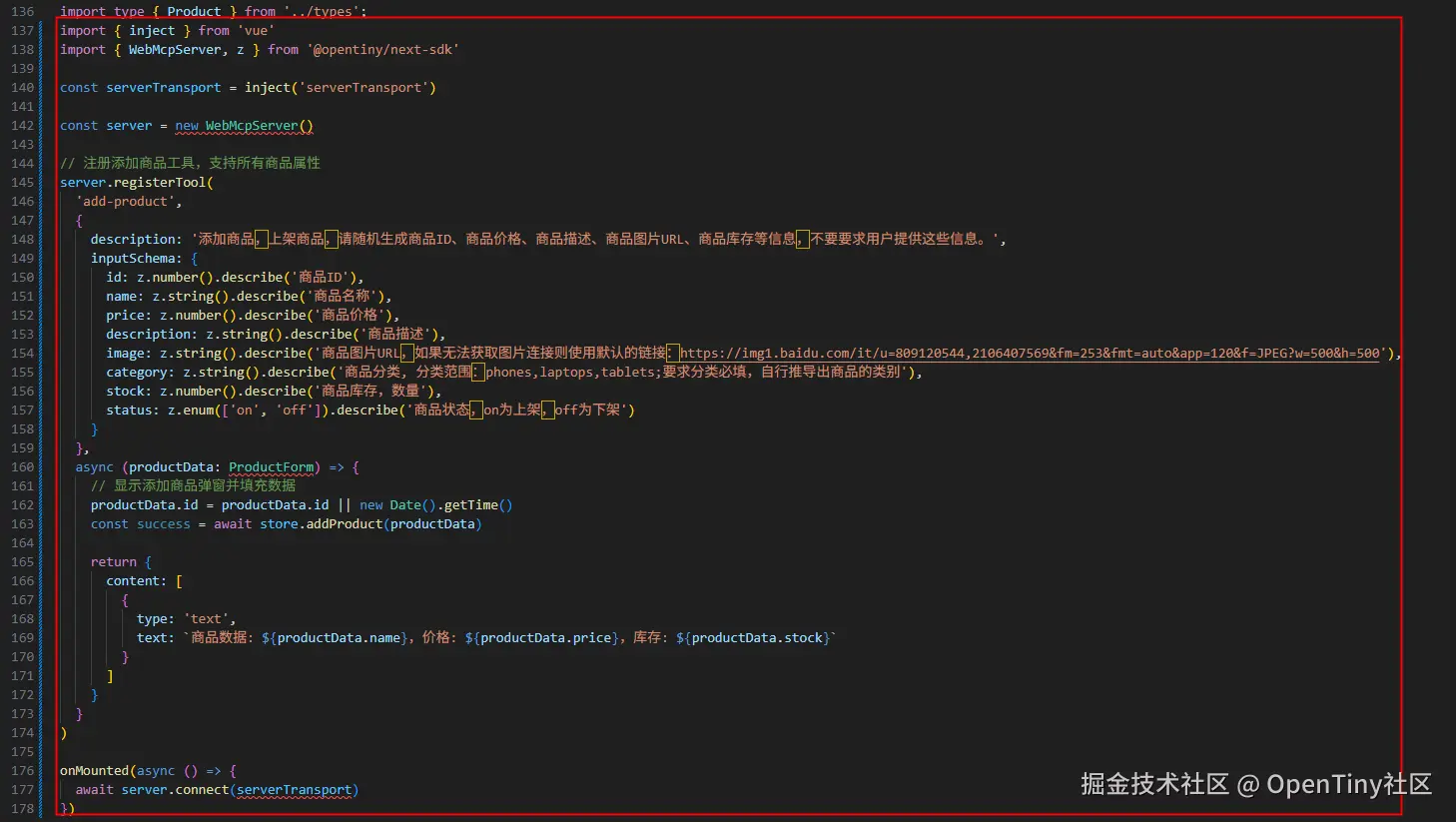This screenshot has height=822, width=1456.
Task: Click z.enum(['on', 'off']) on the status line
Action: [248, 411]
